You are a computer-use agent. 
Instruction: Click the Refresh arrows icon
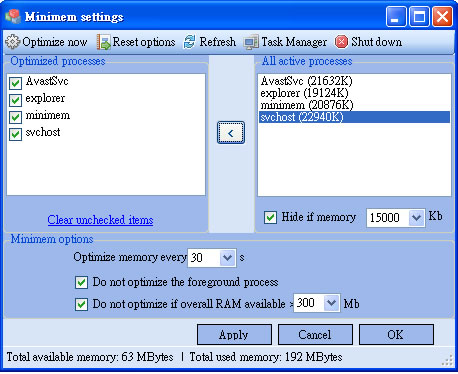(x=190, y=42)
